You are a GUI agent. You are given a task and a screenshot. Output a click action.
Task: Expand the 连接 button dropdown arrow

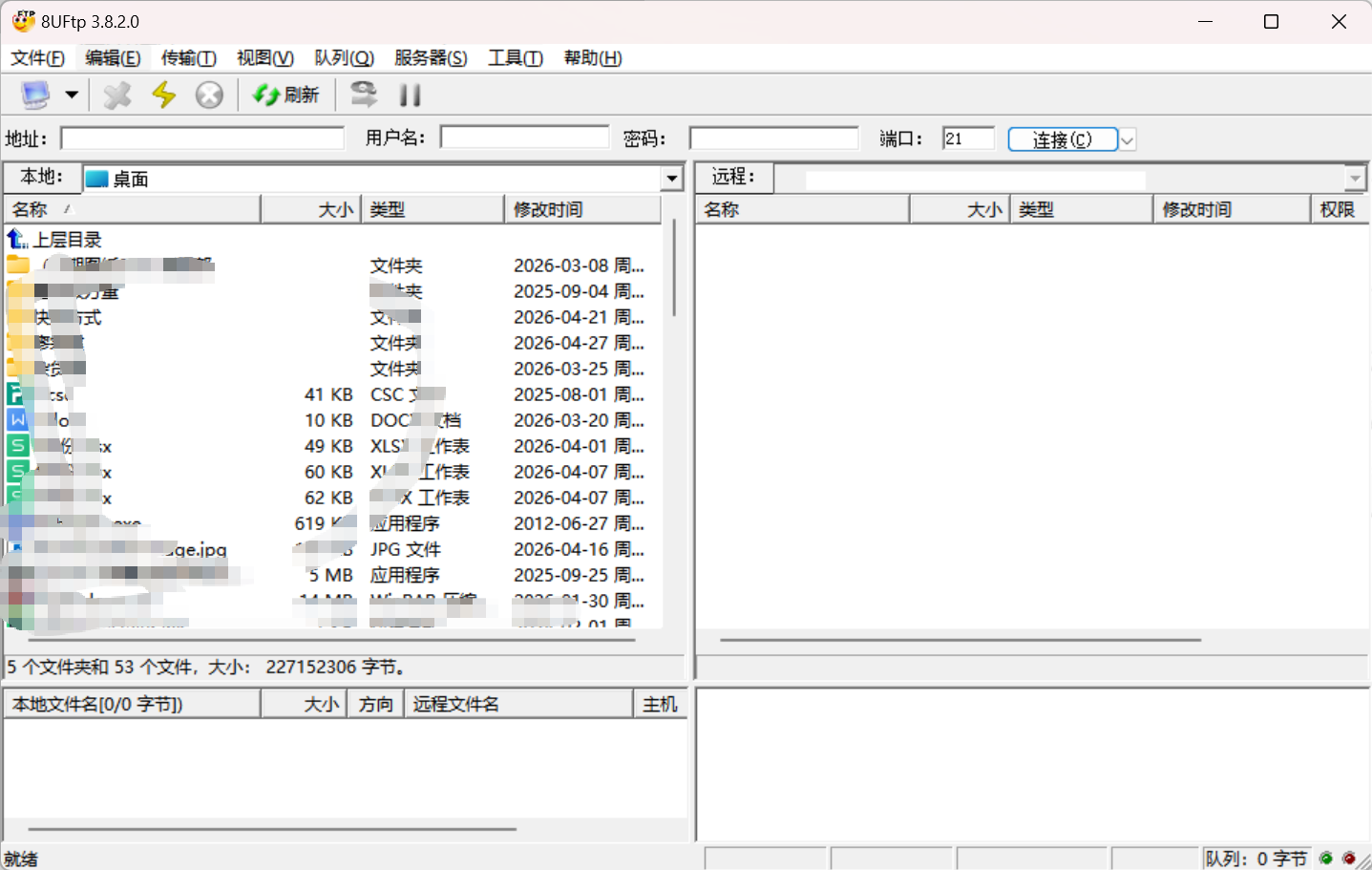click(x=1127, y=139)
